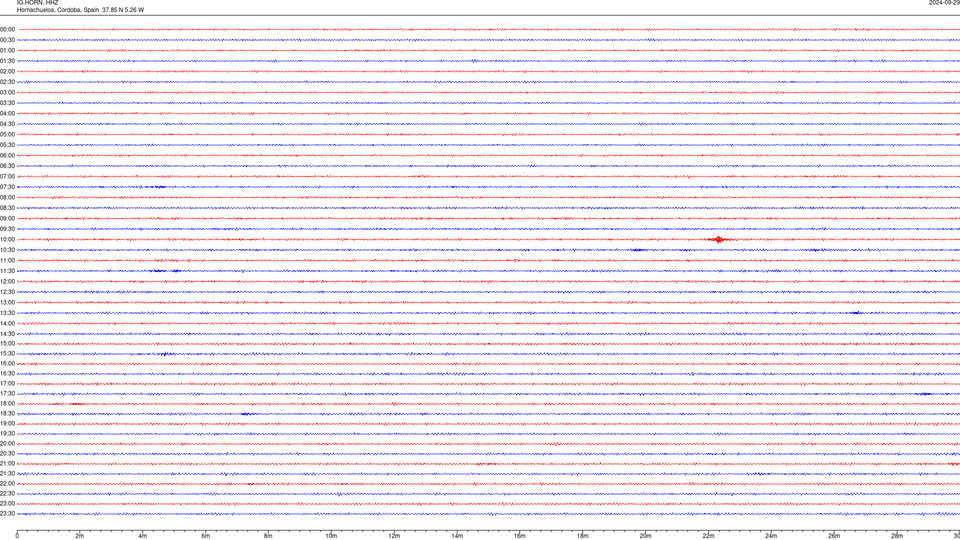The height and width of the screenshot is (540, 960).
Task: Select the 05:30 time label
Action: pos(7,145)
